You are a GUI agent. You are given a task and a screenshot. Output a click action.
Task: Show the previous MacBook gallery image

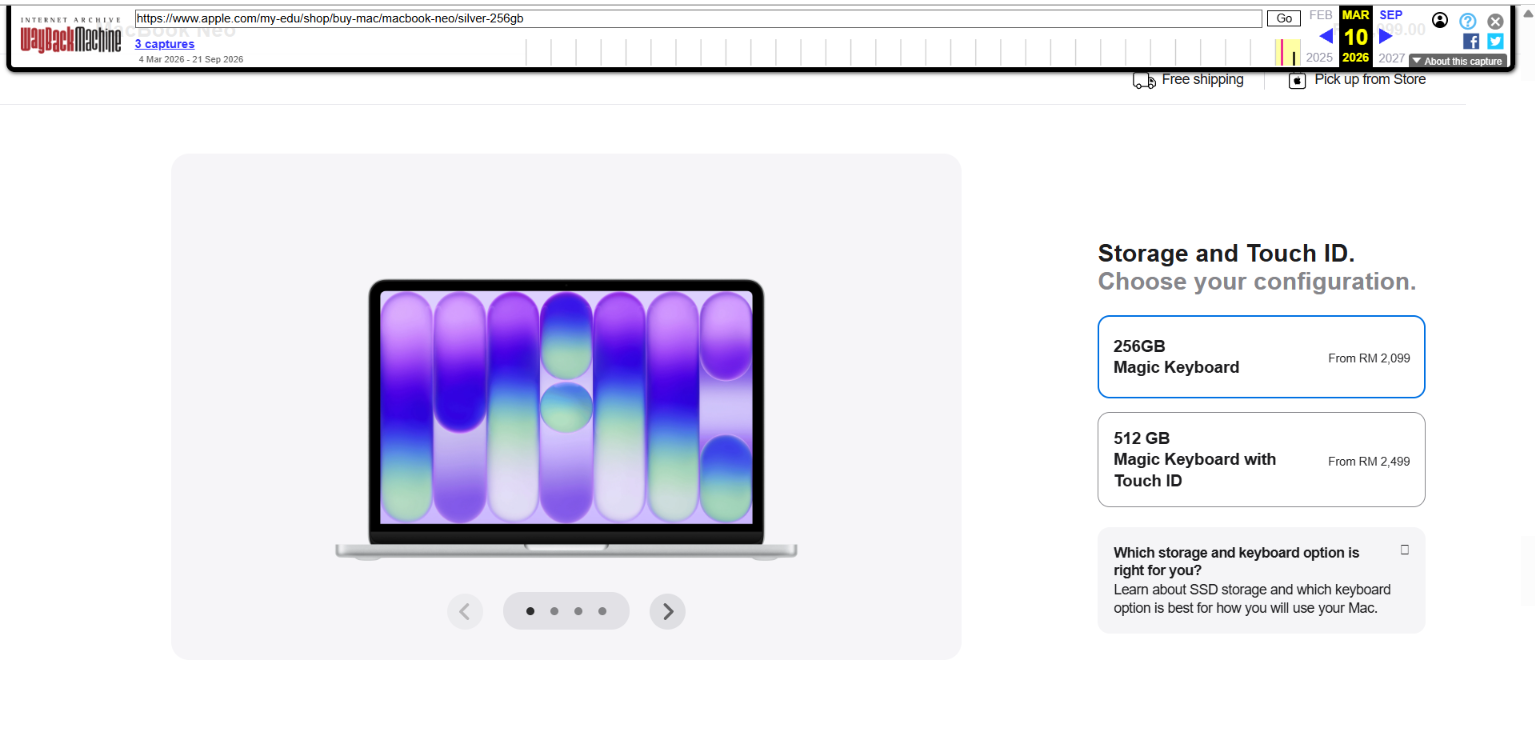[x=465, y=611]
